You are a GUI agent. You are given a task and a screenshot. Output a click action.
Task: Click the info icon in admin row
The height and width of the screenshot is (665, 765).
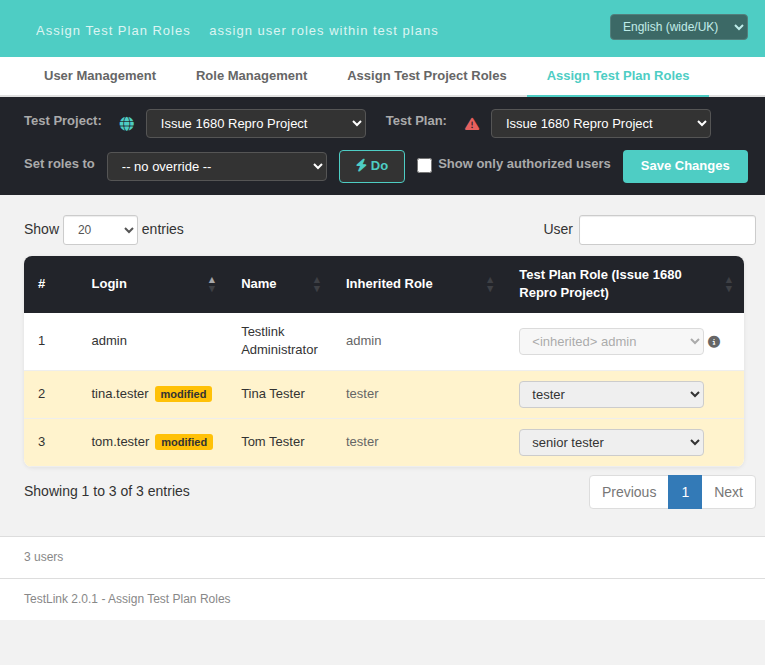pos(714,342)
